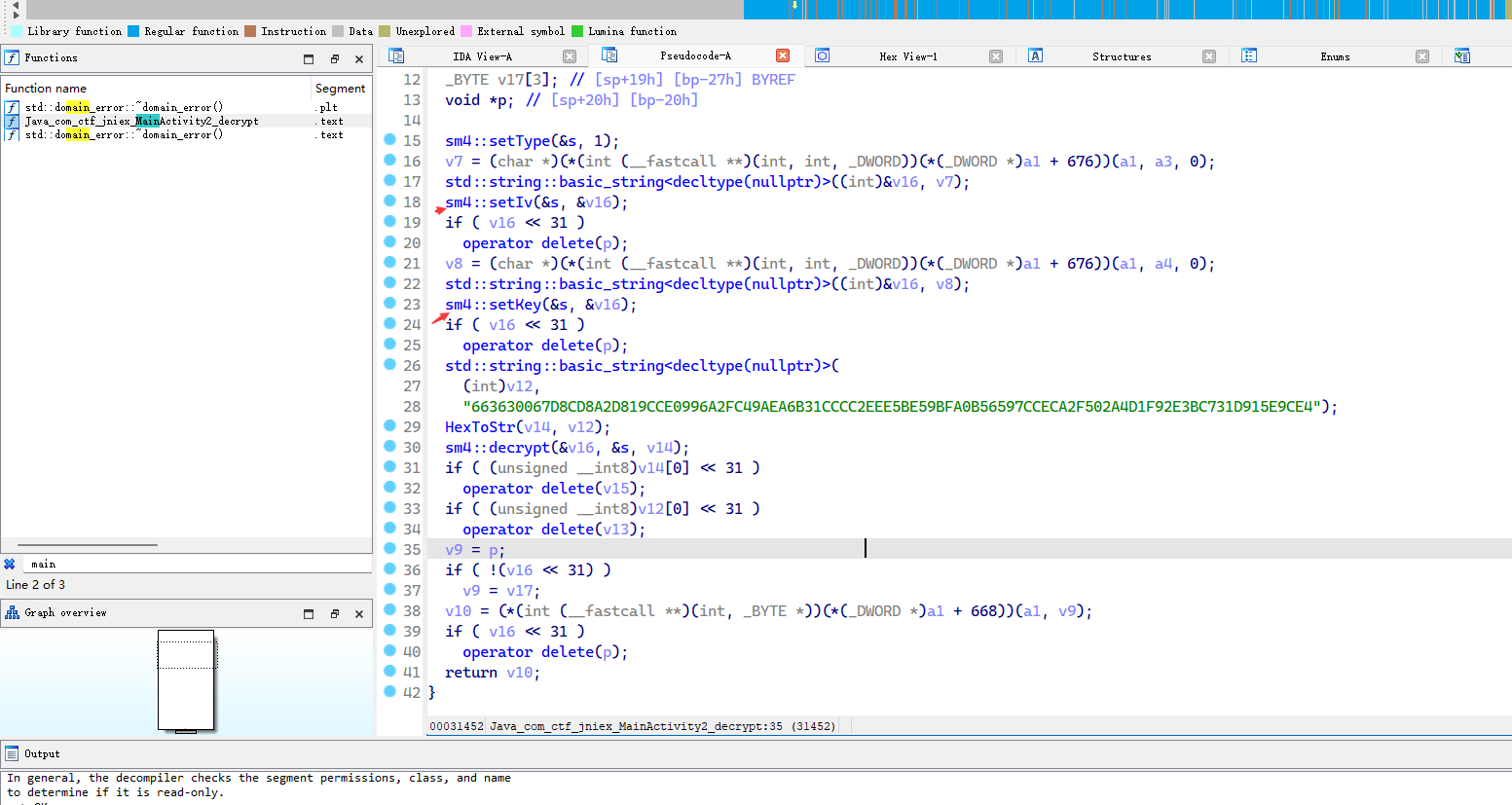The width and height of the screenshot is (1512, 805).
Task: Toggle breakpoint dot on line 18
Action: click(389, 201)
